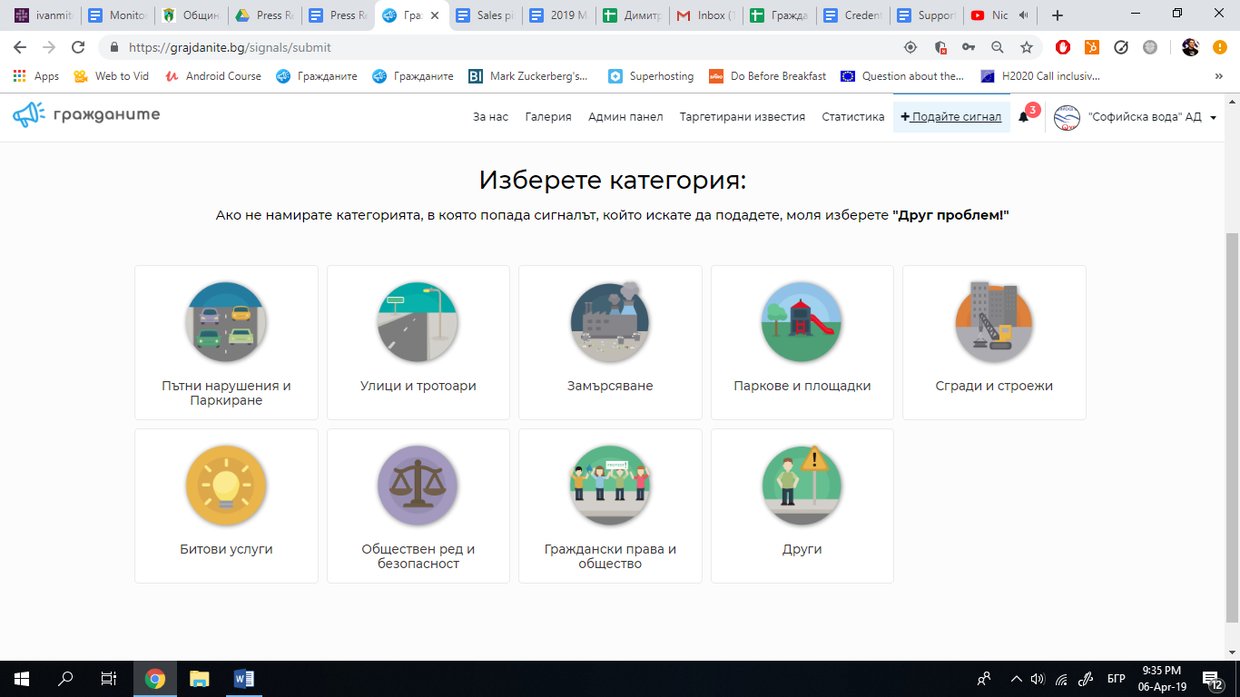Open 'Статистика' in the navigation bar
The image size is (1240, 697).
[x=853, y=117]
